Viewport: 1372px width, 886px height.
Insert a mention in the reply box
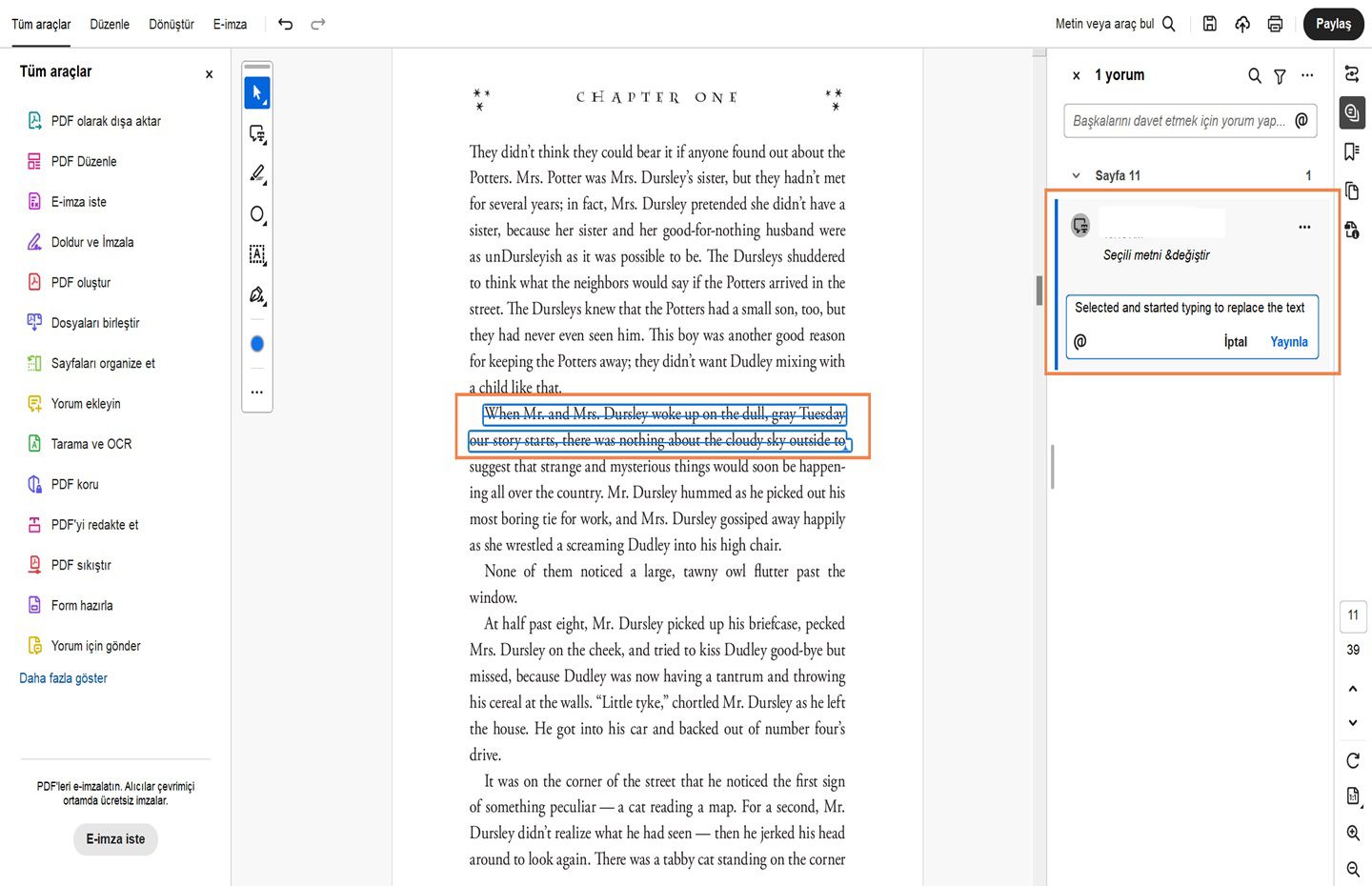(1080, 341)
